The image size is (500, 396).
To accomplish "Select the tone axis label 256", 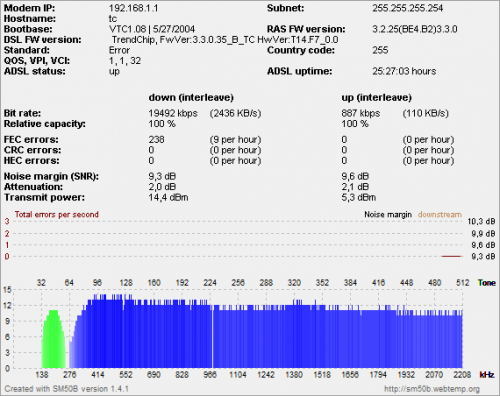I will click(x=238, y=283).
